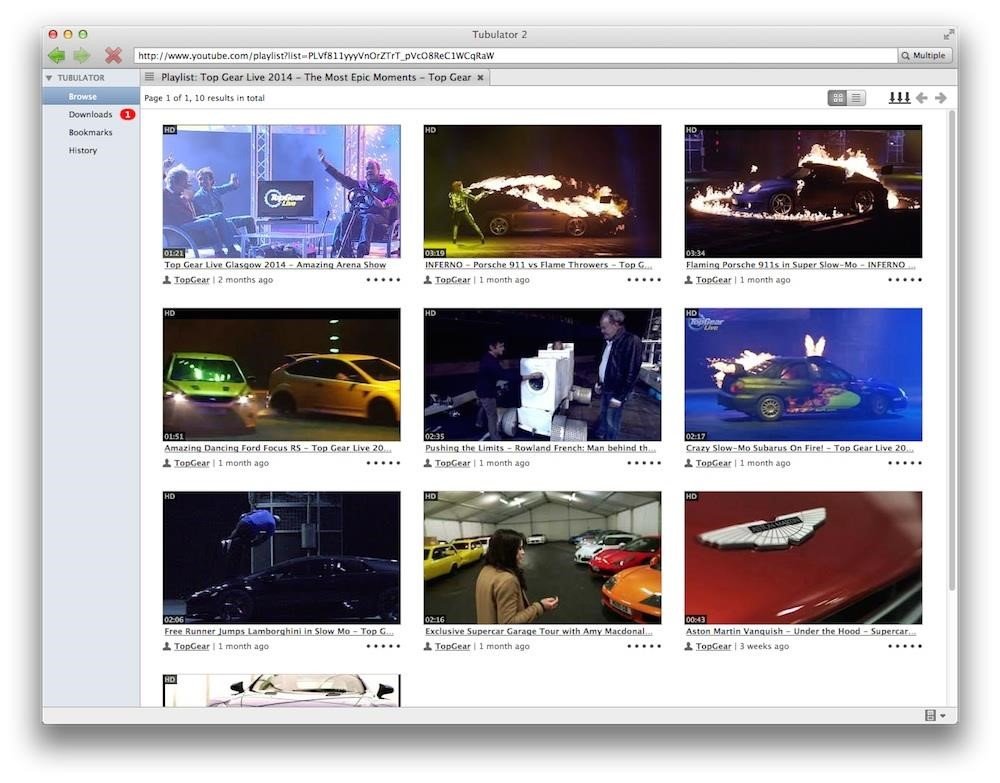Click rating dots for Subarus On Fire video
Viewport: 1000px width, 783px height.
click(x=905, y=463)
